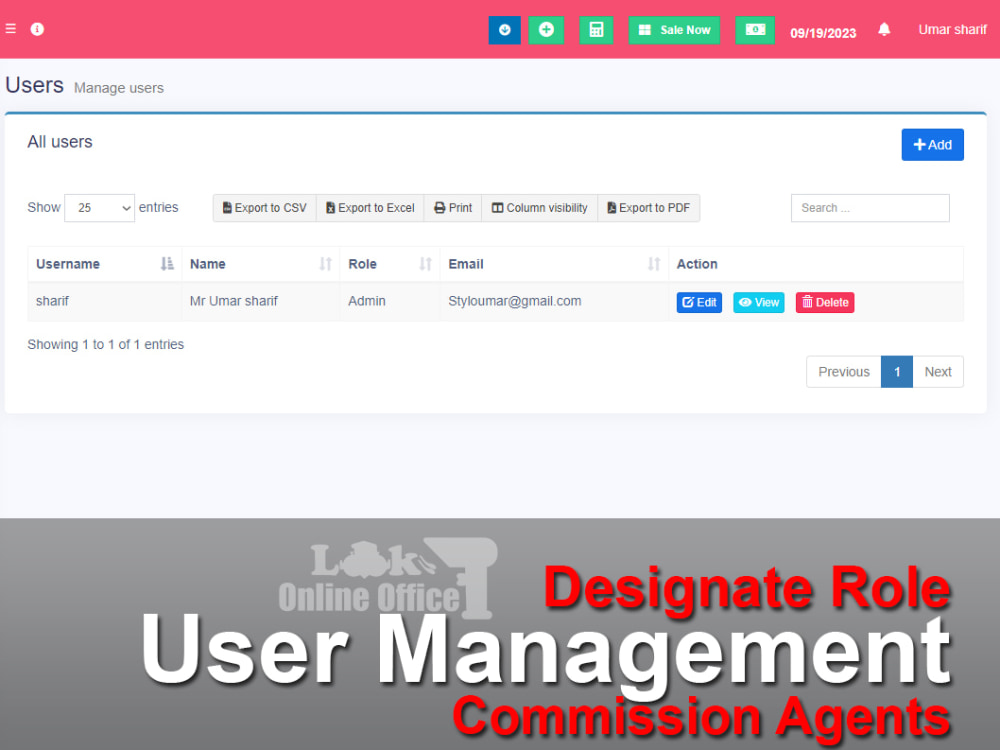
Task: Go to the Previous page
Action: pos(844,372)
